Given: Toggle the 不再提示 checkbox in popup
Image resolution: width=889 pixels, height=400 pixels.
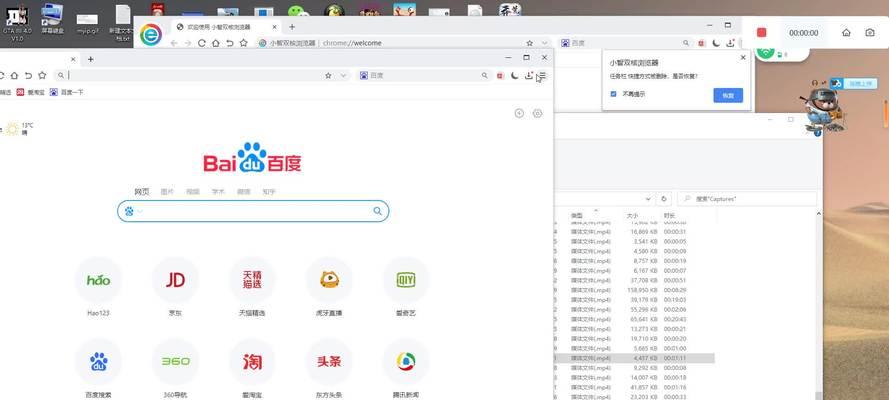Looking at the screenshot, I should tap(613, 94).
